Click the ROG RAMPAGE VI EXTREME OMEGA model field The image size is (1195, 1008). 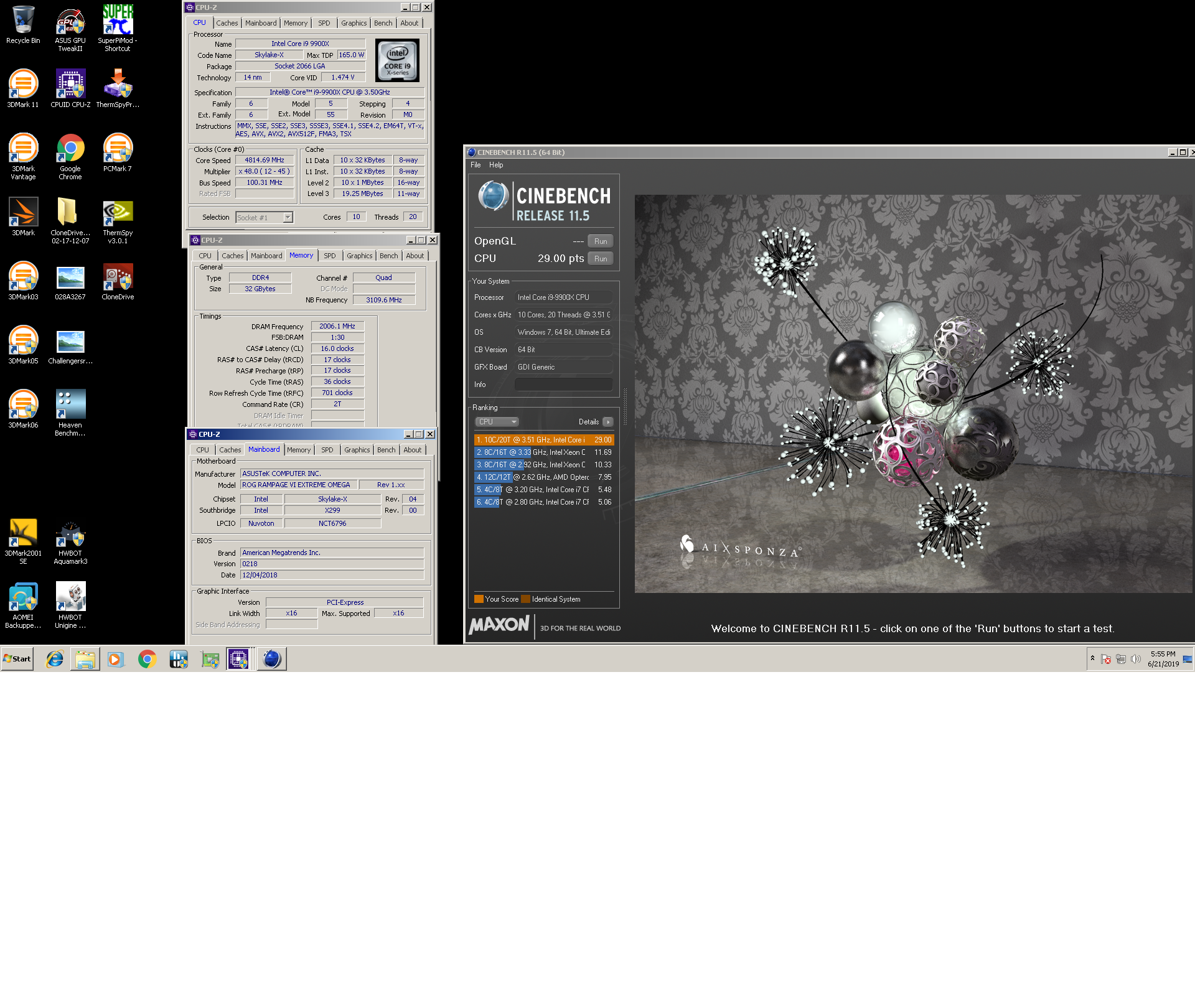[299, 485]
